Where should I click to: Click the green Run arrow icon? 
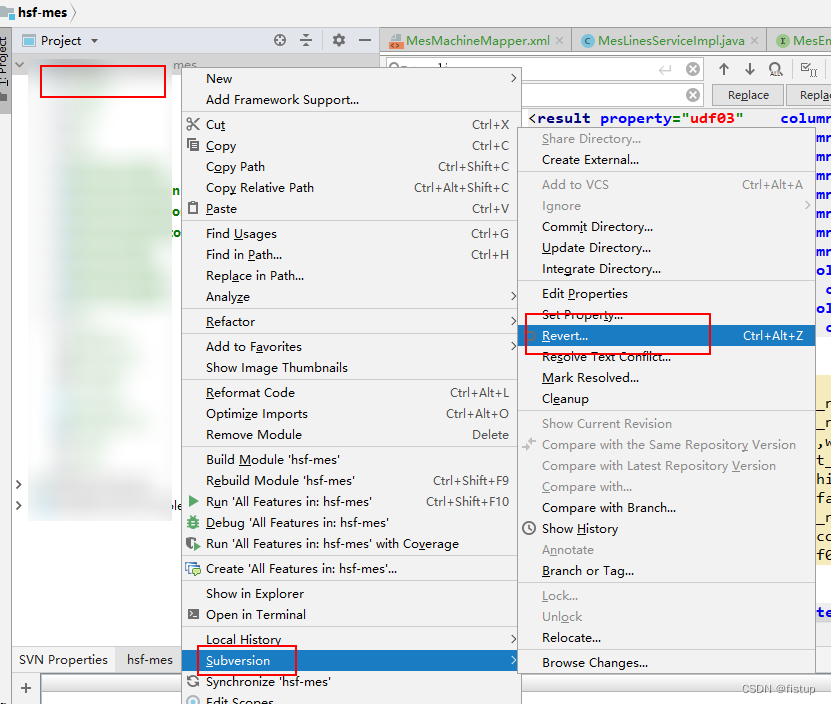(193, 501)
